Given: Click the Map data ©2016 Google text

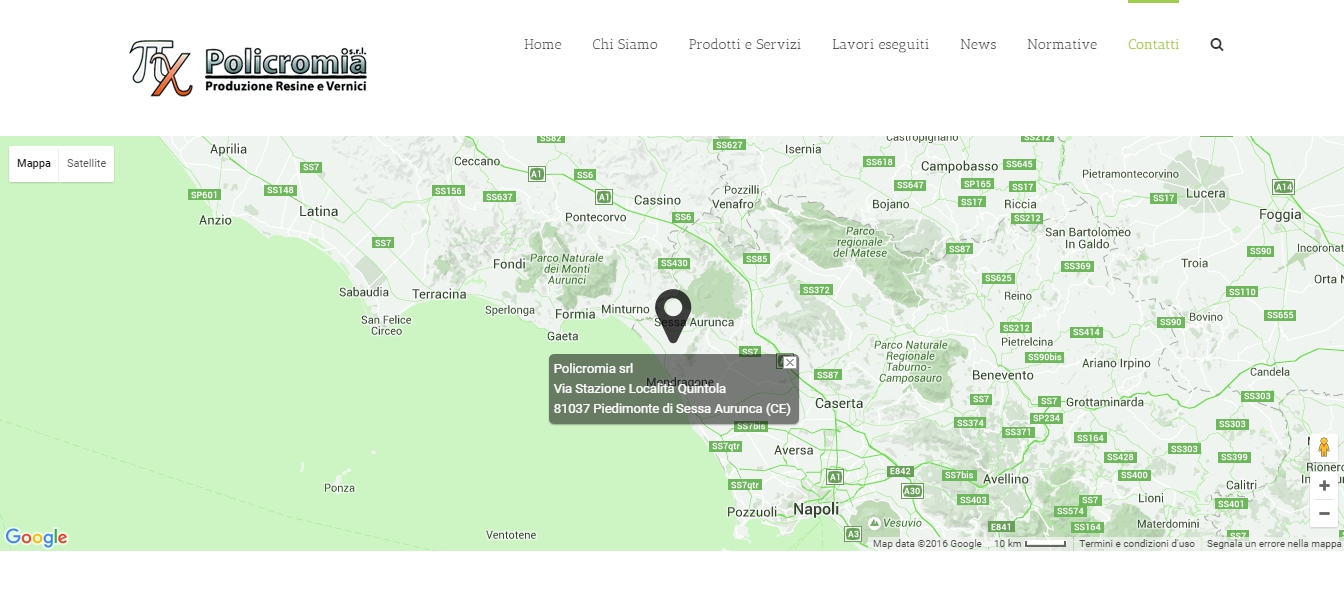Looking at the screenshot, I should [927, 544].
